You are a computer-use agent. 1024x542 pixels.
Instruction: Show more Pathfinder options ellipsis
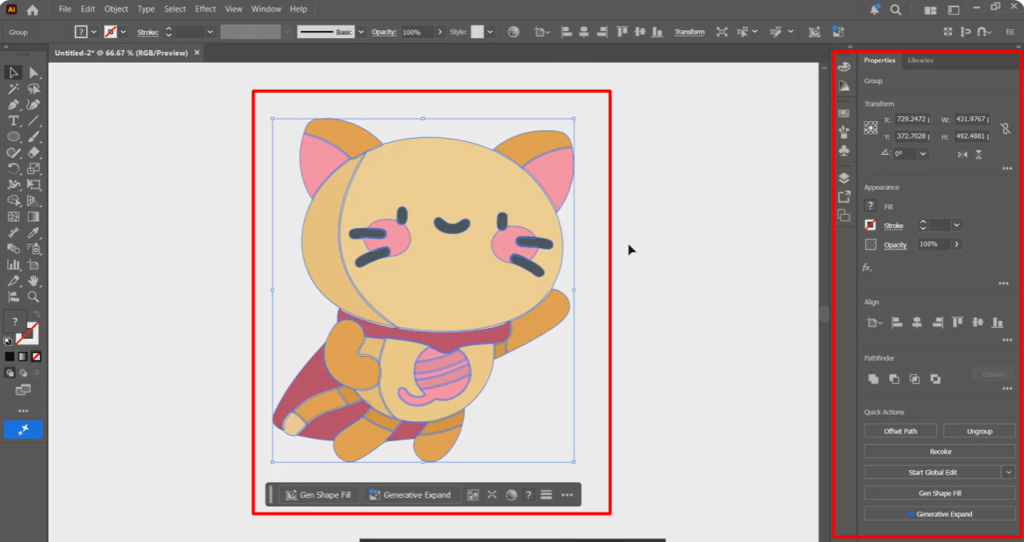[x=1007, y=389]
